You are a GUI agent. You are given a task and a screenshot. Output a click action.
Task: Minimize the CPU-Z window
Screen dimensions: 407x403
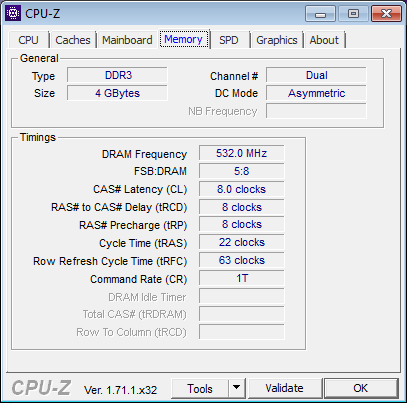[320, 14]
